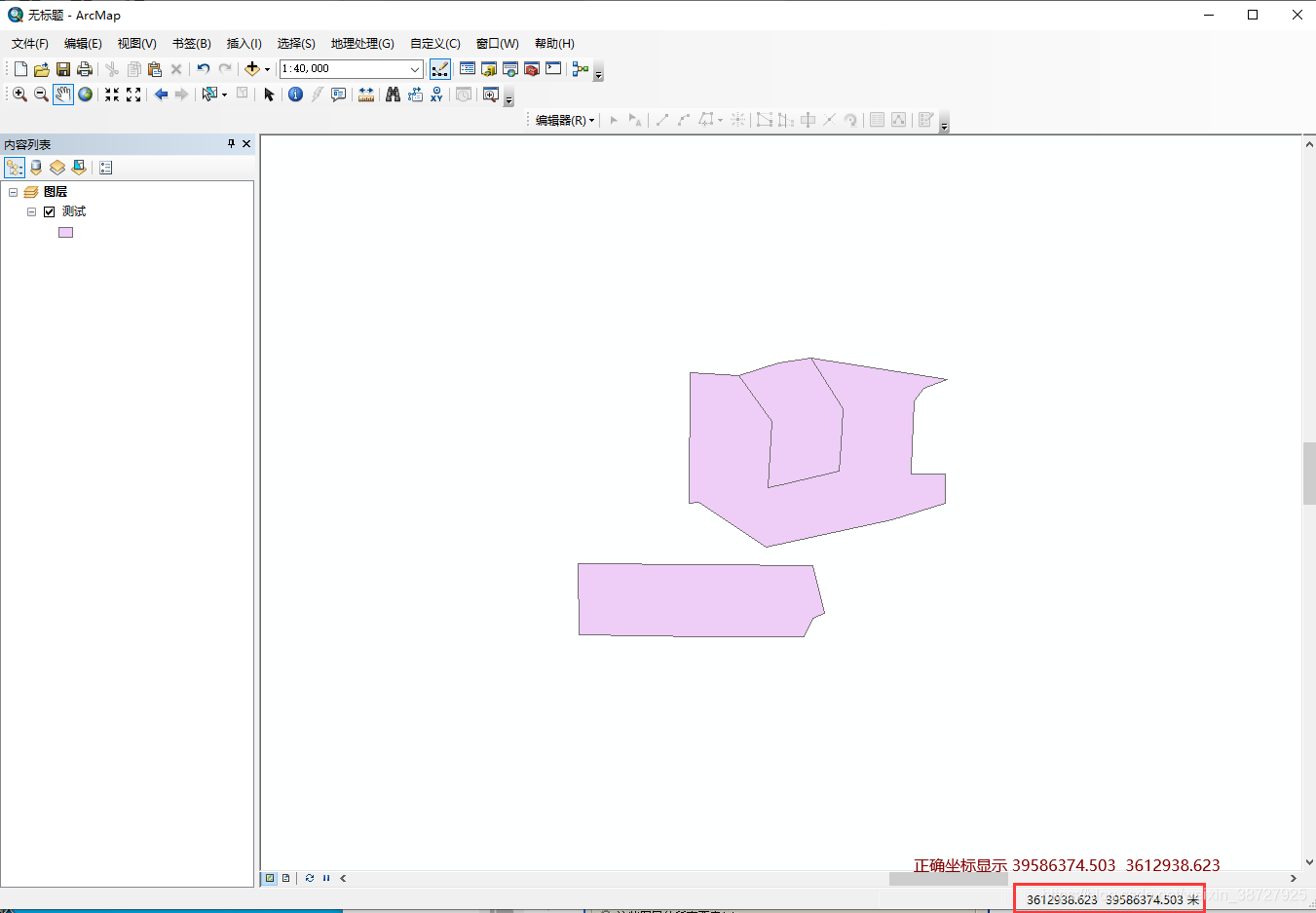Open selection tool dropdown arrow

224,95
